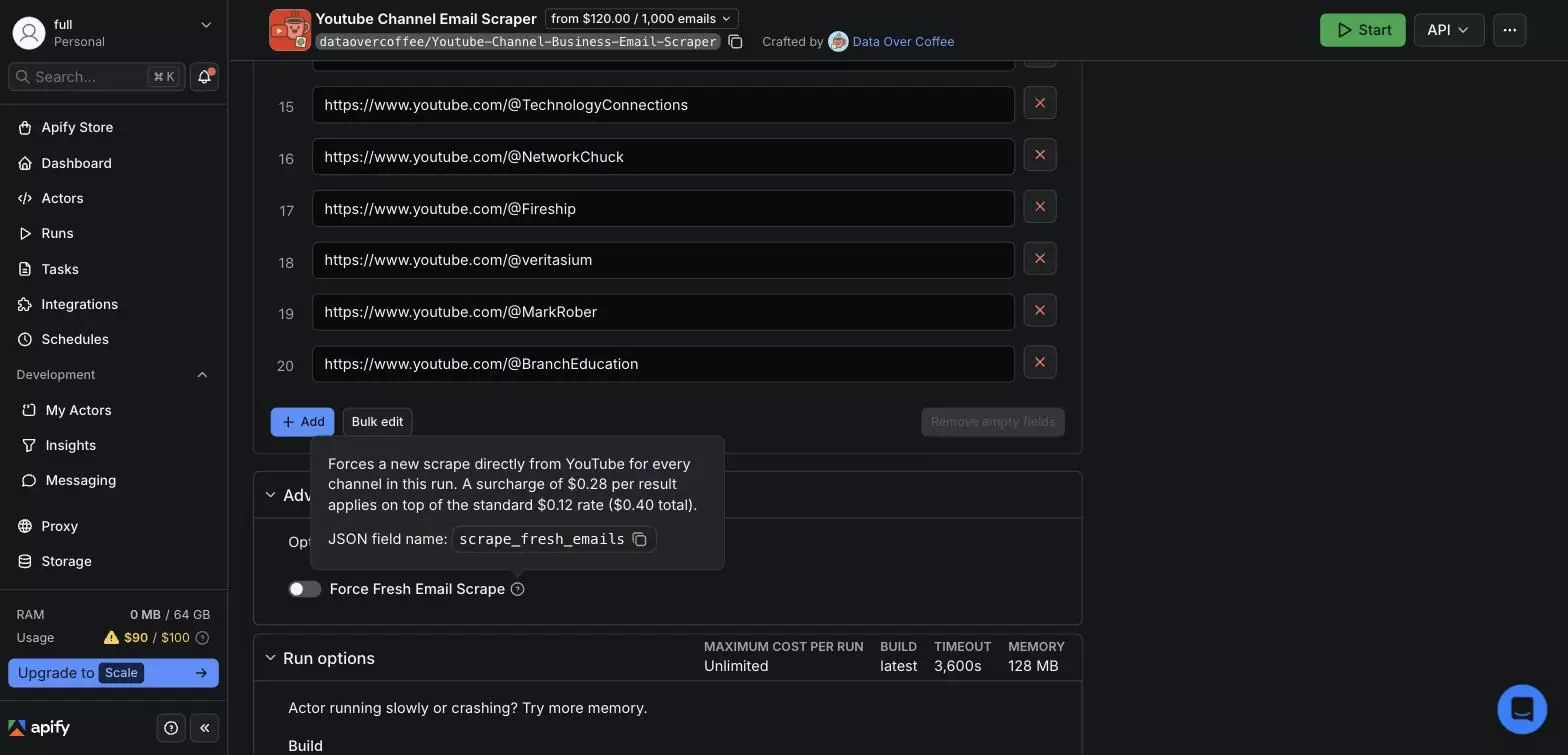Toggle Force Fresh Email Scrape switch
The image size is (1568, 755).
pos(305,589)
